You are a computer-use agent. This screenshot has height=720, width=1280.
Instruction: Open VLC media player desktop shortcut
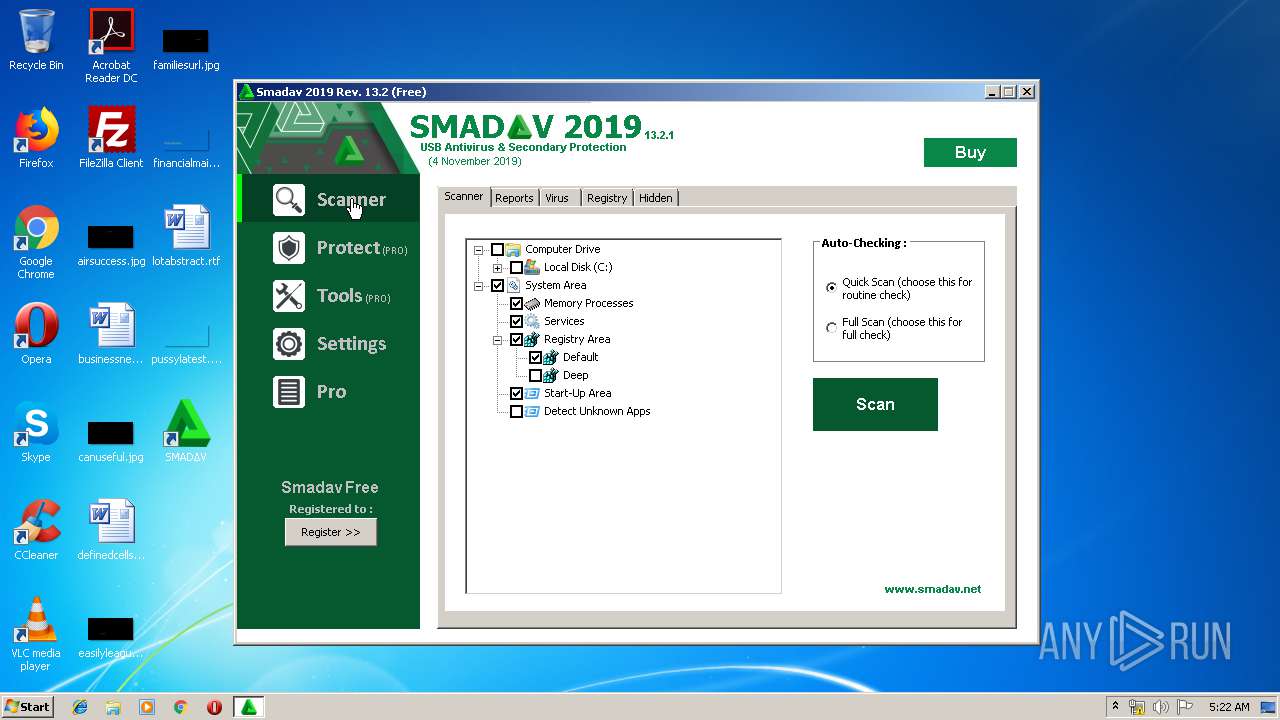(36, 635)
